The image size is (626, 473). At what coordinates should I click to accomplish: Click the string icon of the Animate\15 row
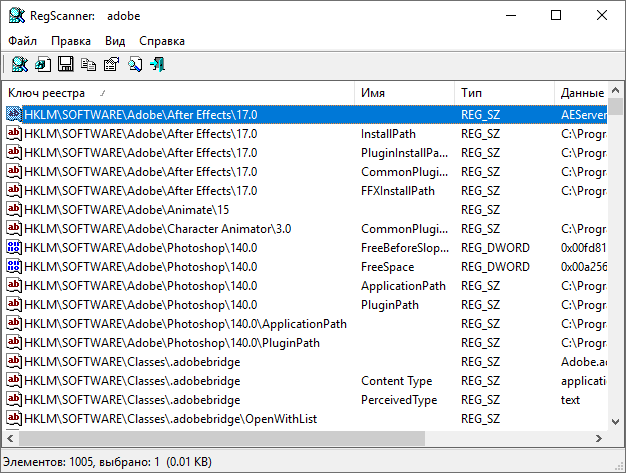click(14, 210)
